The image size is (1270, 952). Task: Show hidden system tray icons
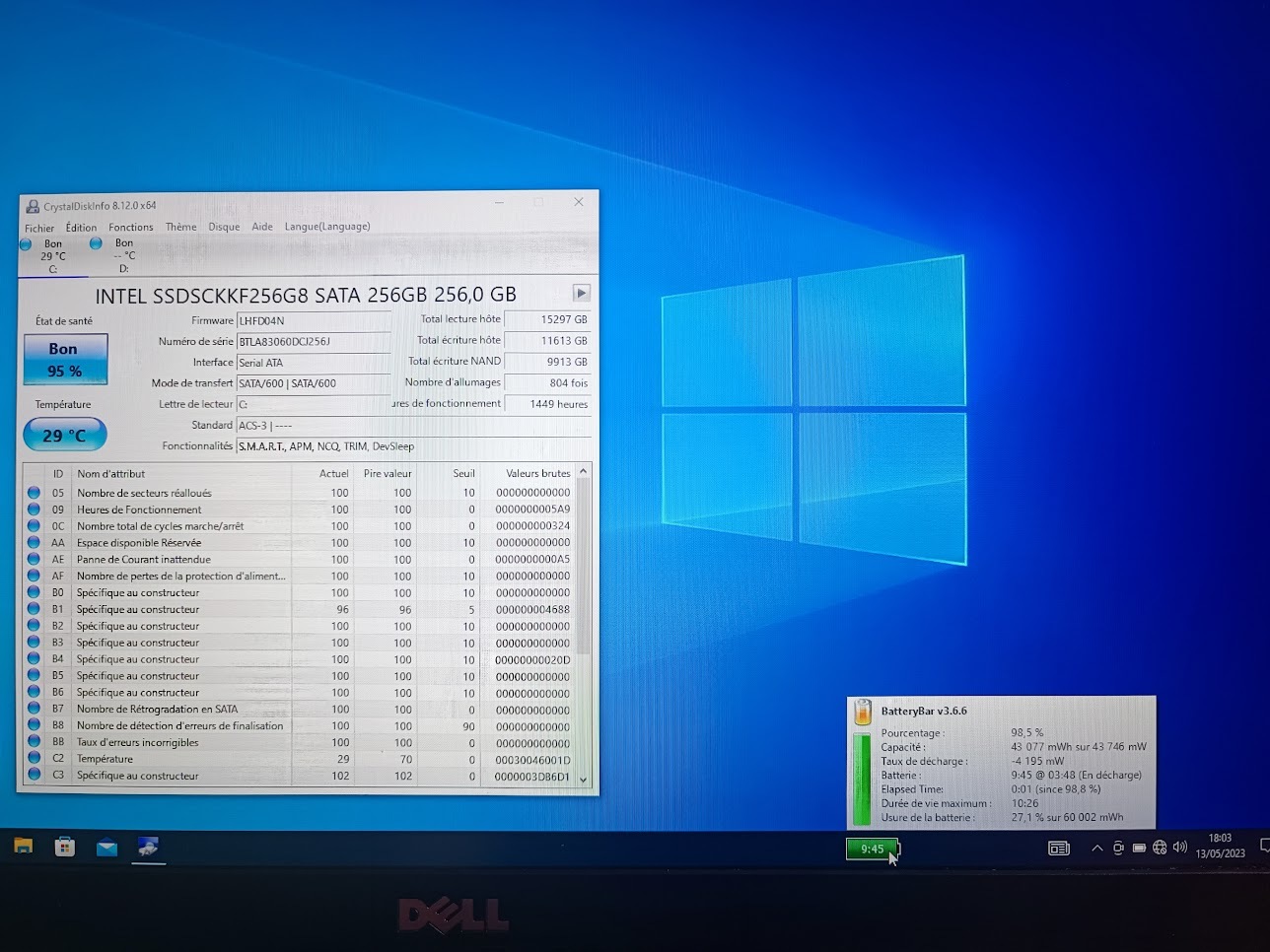[x=1097, y=848]
